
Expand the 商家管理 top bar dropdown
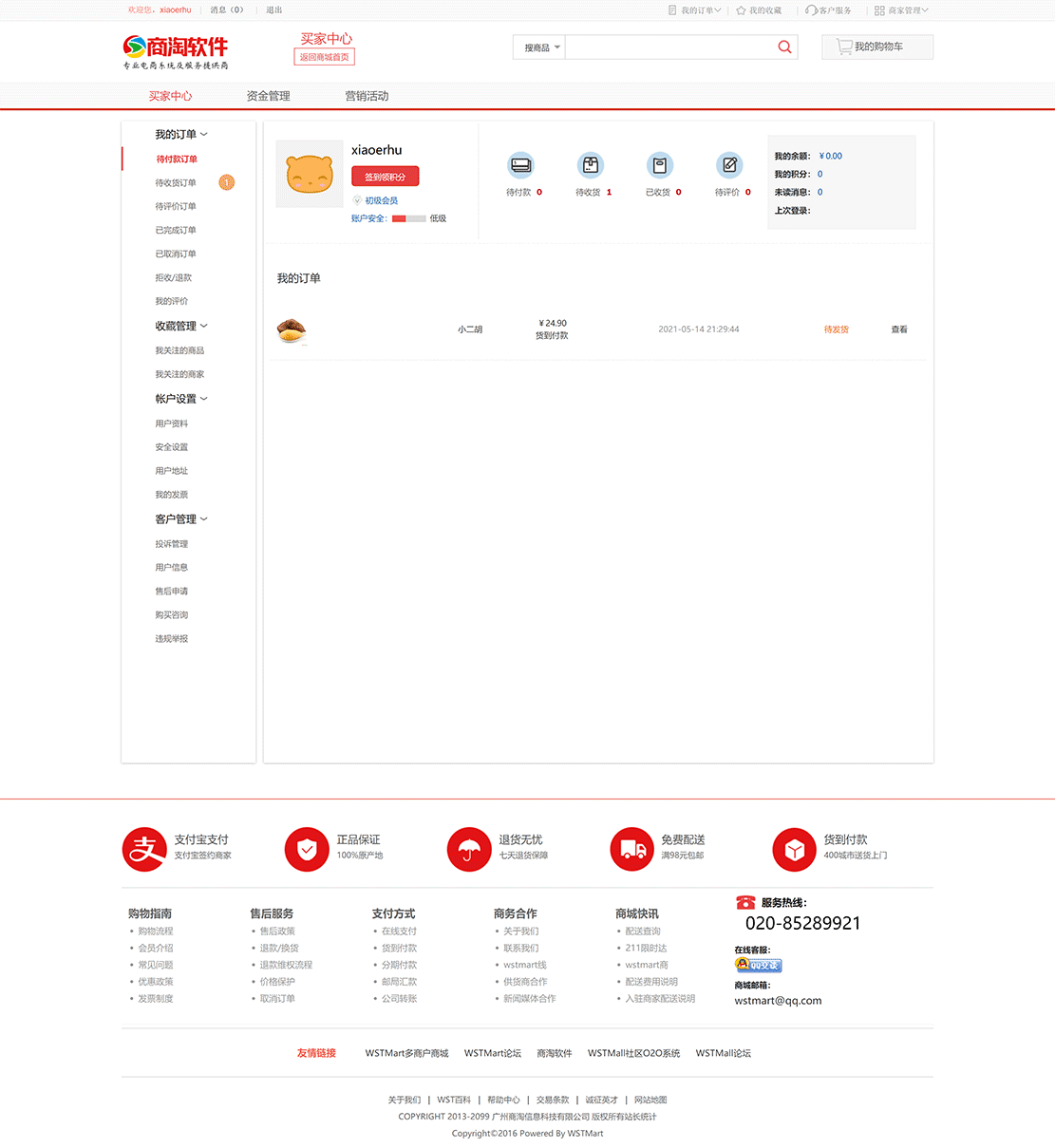(x=901, y=10)
